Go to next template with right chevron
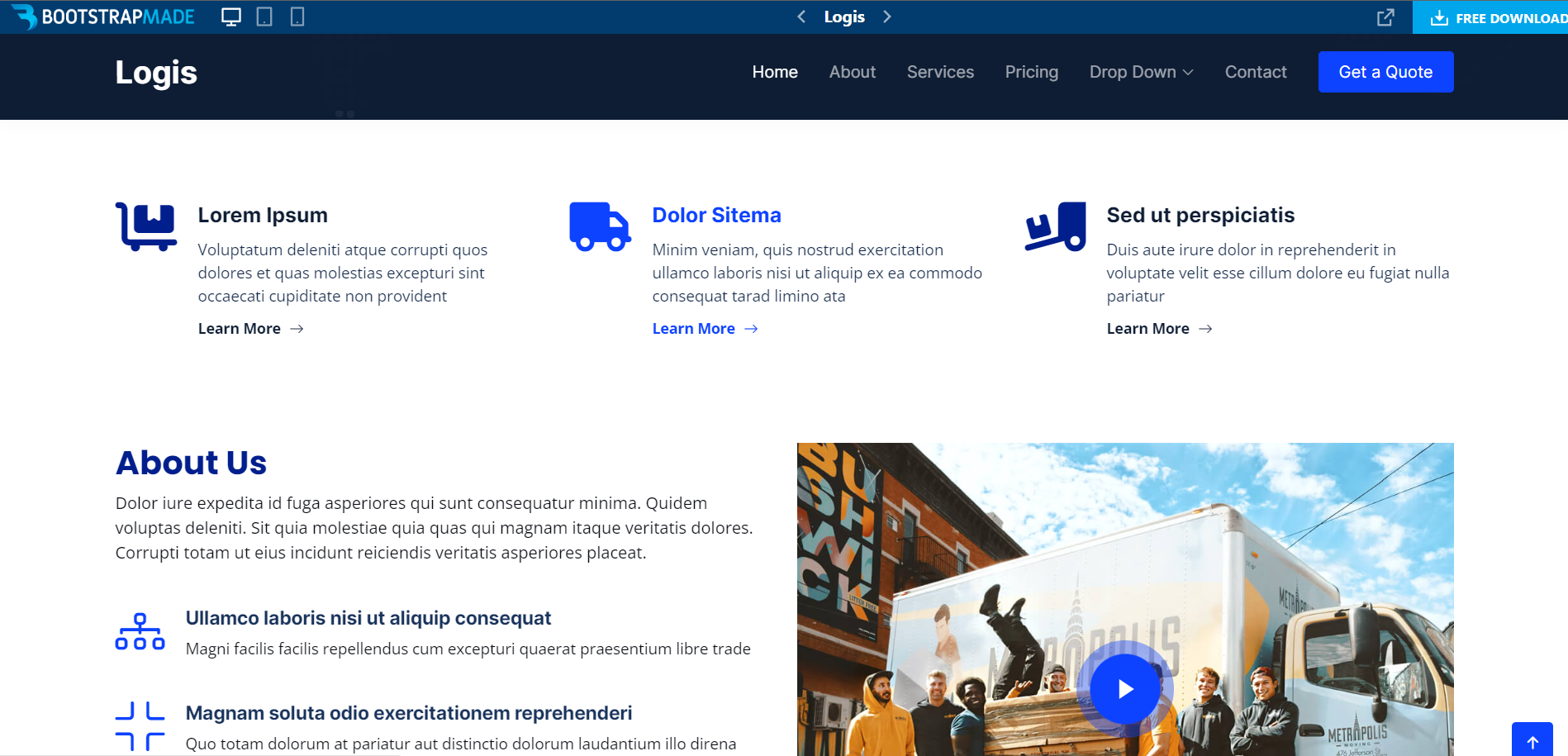This screenshot has width=1568, height=756. point(887,16)
